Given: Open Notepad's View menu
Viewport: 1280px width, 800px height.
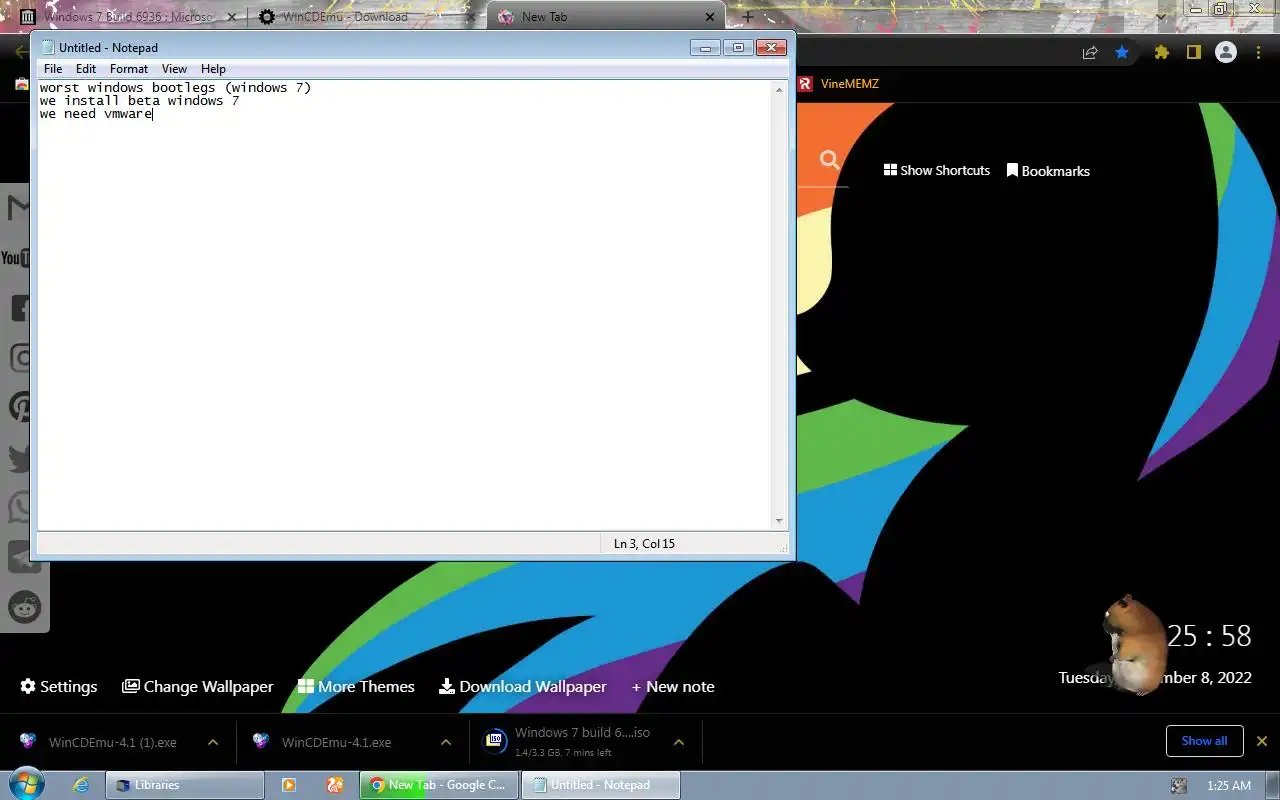Looking at the screenshot, I should [174, 69].
